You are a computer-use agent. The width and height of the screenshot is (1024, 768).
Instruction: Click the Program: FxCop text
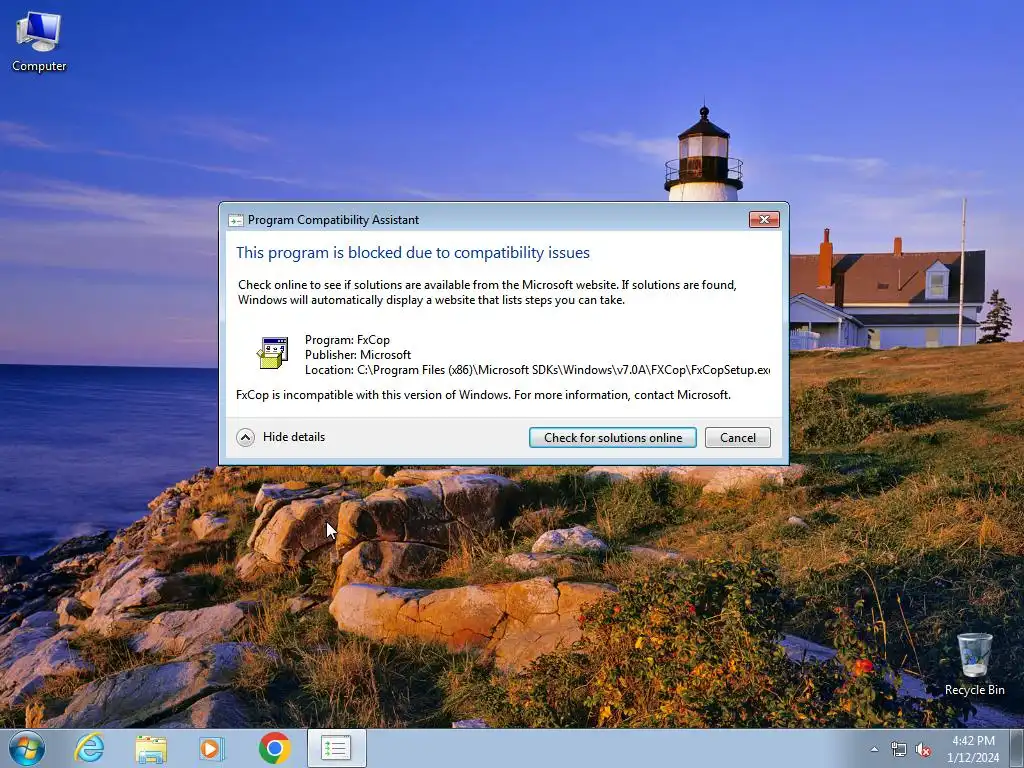coord(347,340)
